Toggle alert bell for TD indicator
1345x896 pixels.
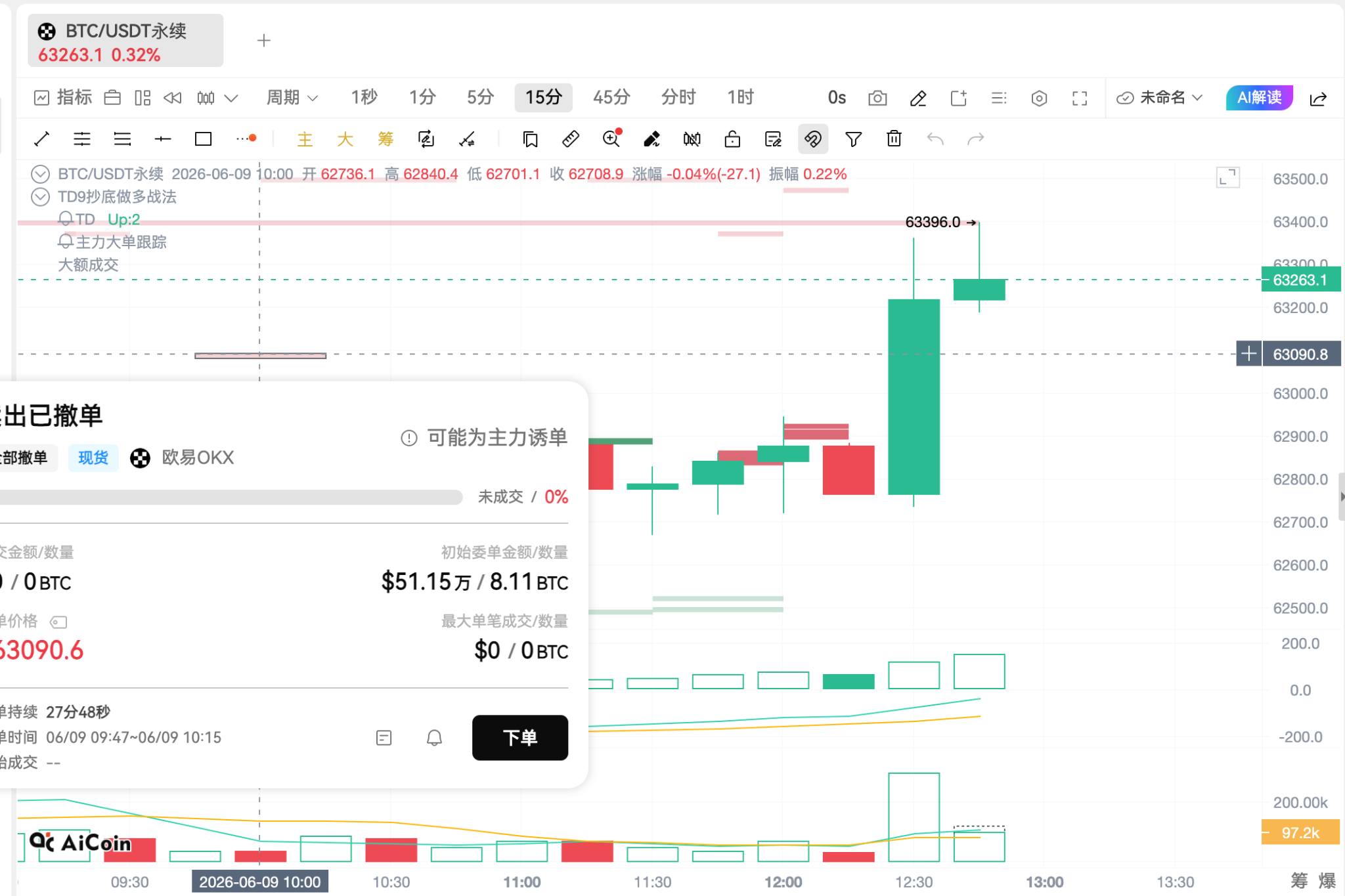[66, 219]
